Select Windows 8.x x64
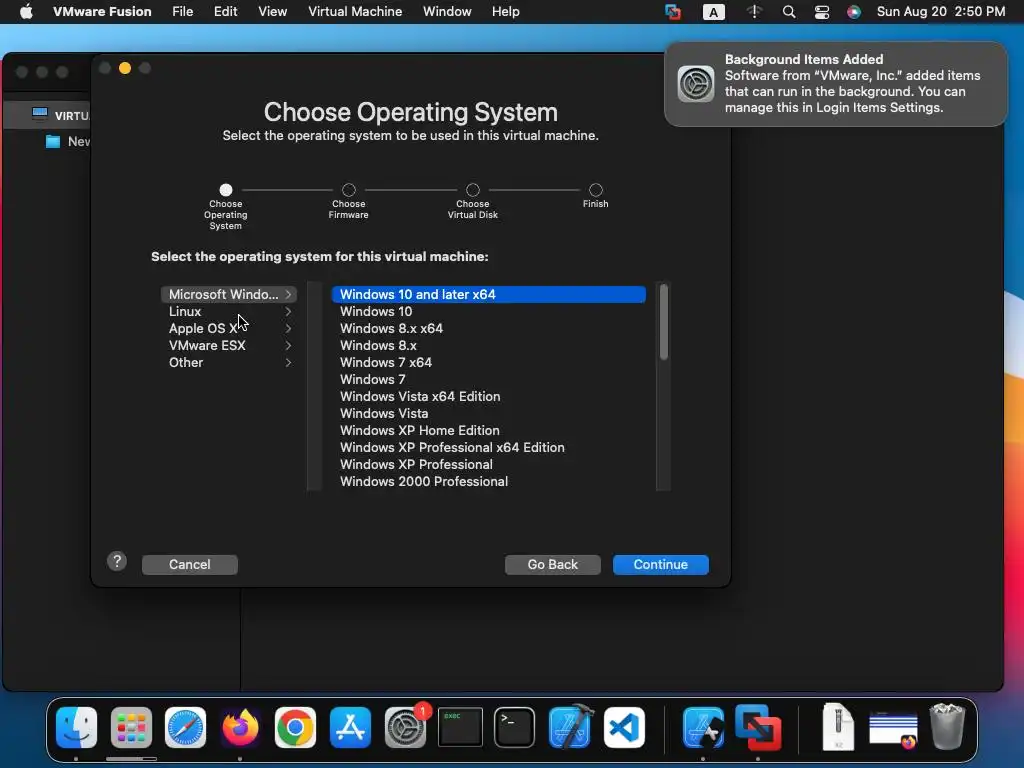The image size is (1024, 768). tap(488, 328)
